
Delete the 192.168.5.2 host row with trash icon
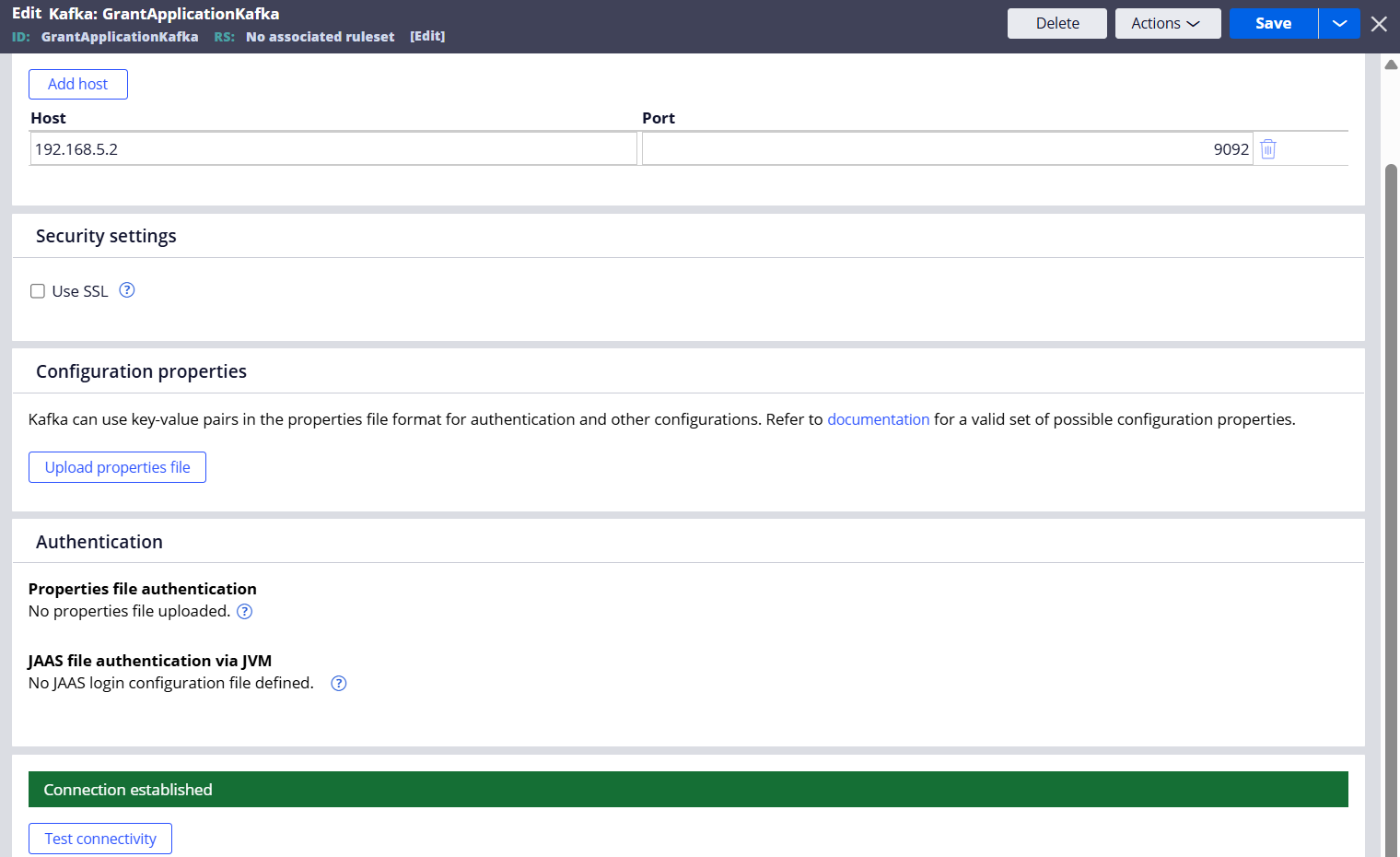pyautogui.click(x=1268, y=149)
